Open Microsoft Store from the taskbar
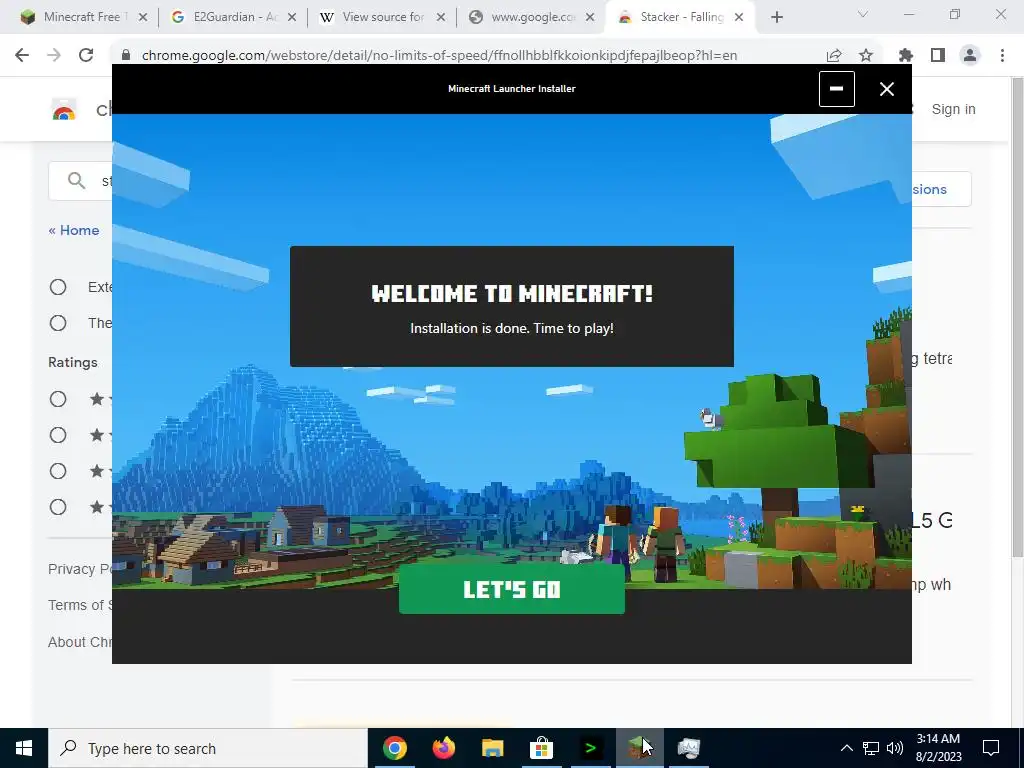 pos(541,748)
